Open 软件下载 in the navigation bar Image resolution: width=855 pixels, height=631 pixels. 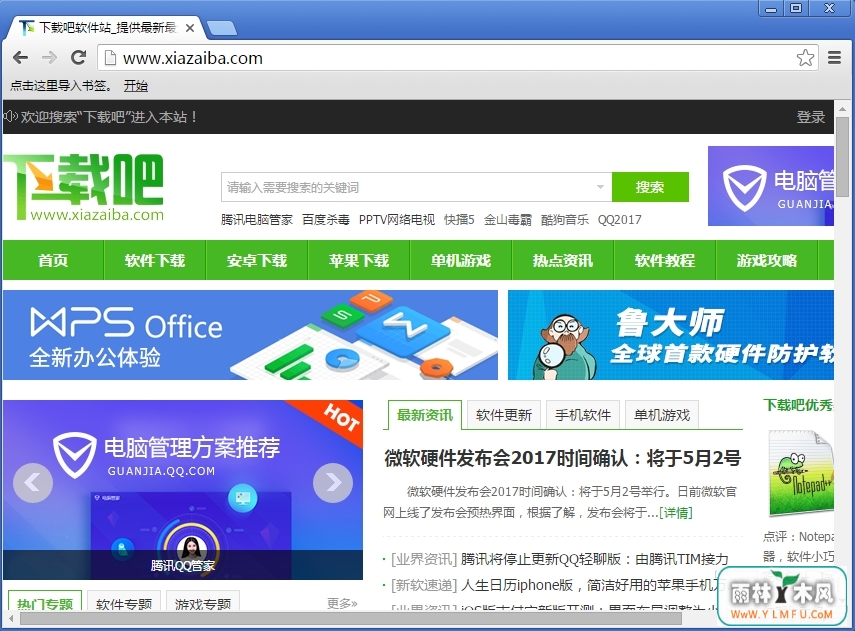click(x=155, y=260)
